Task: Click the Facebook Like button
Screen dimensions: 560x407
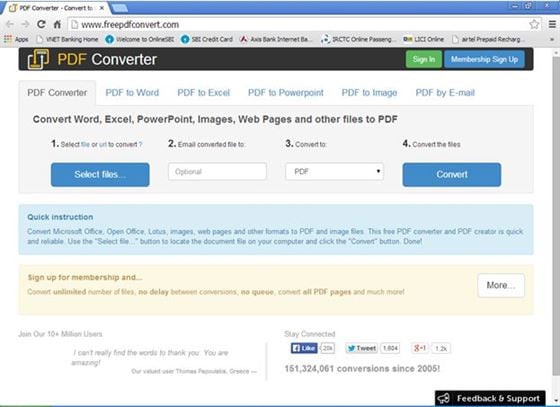Action: (x=304, y=348)
